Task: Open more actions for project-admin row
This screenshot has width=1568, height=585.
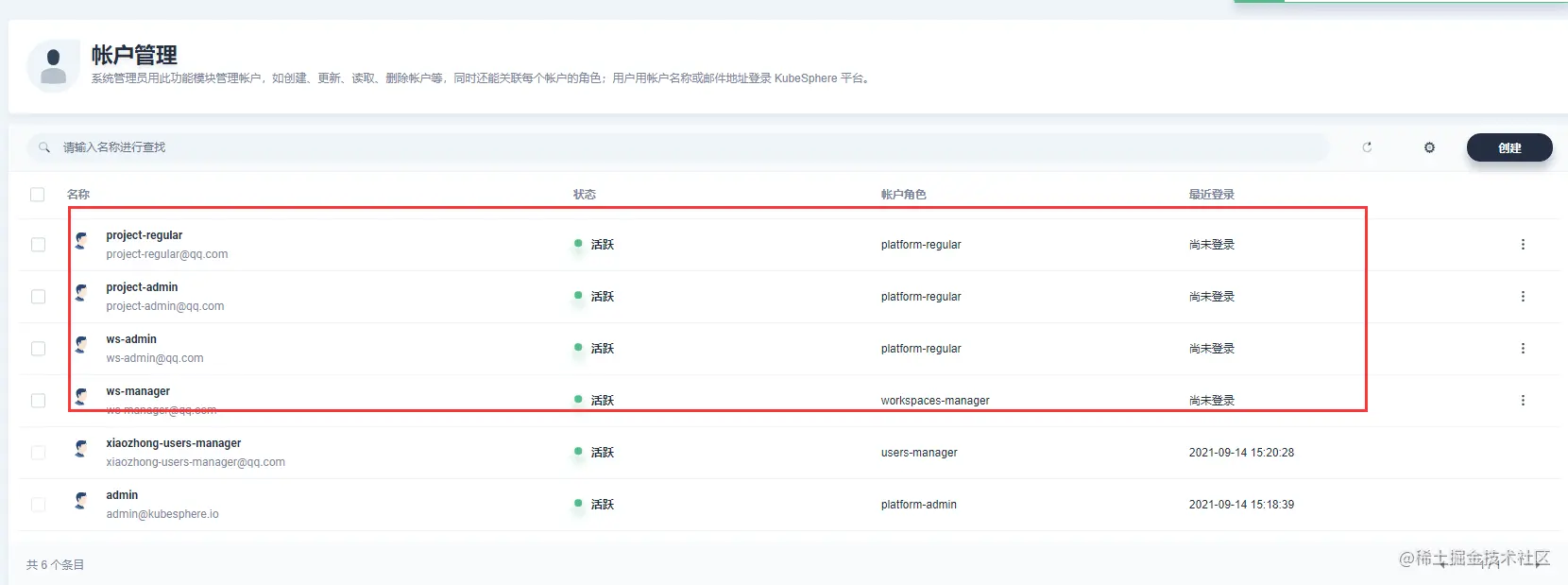Action: [x=1523, y=297]
